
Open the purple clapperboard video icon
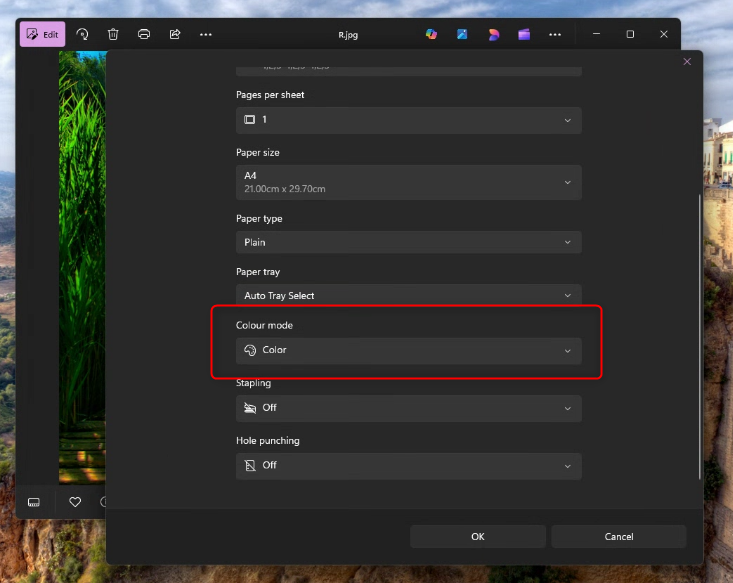coord(524,34)
